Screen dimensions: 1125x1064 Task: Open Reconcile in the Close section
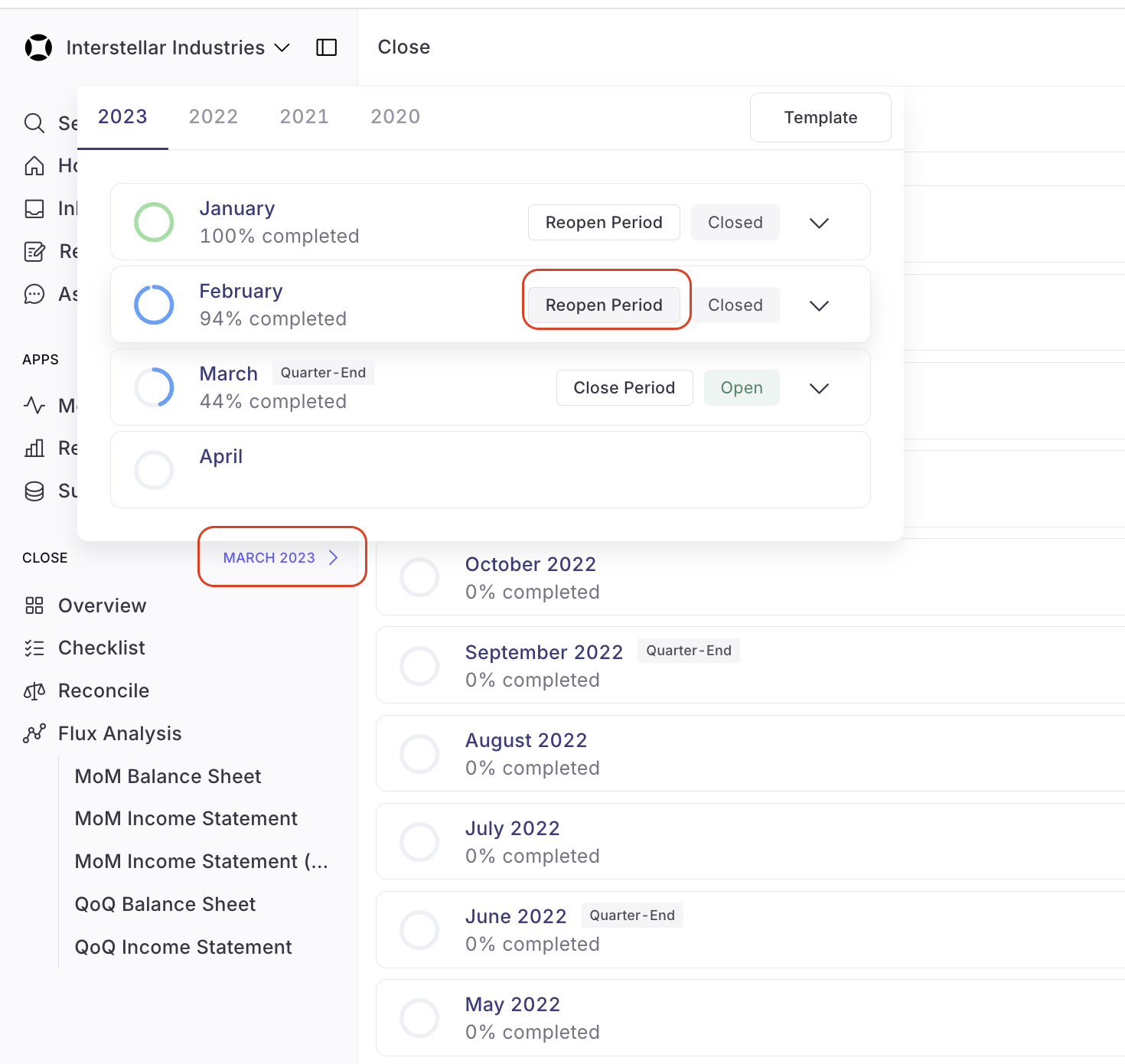pyautogui.click(x=104, y=690)
